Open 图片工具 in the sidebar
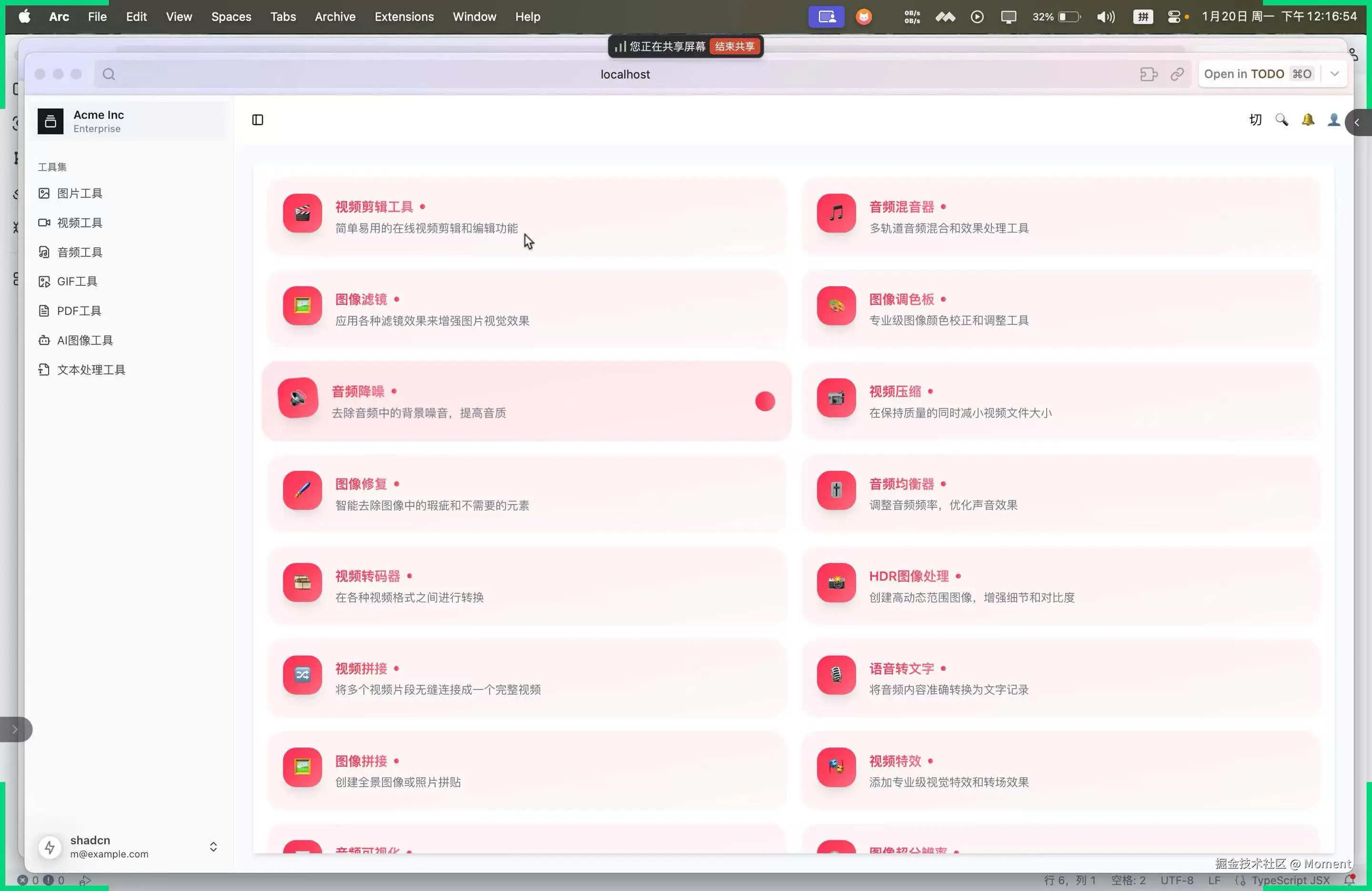The height and width of the screenshot is (891, 1372). click(x=129, y=193)
